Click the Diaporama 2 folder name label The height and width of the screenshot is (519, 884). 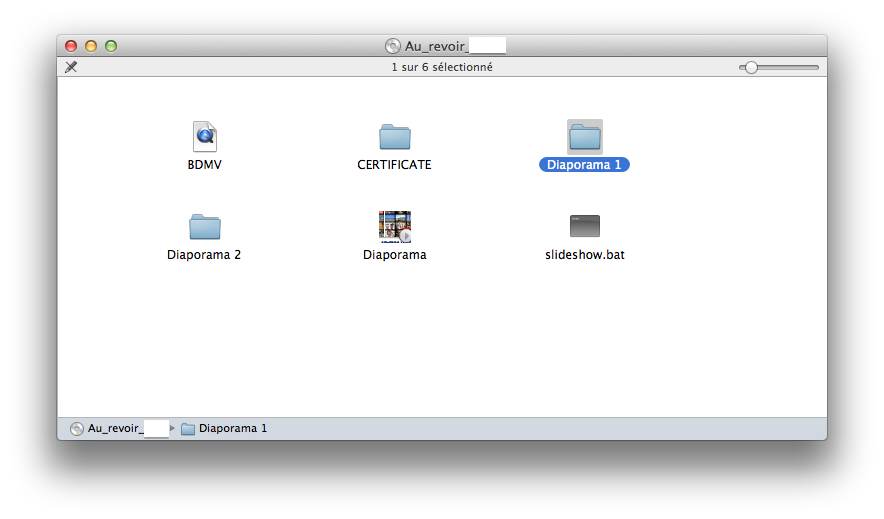[204, 255]
